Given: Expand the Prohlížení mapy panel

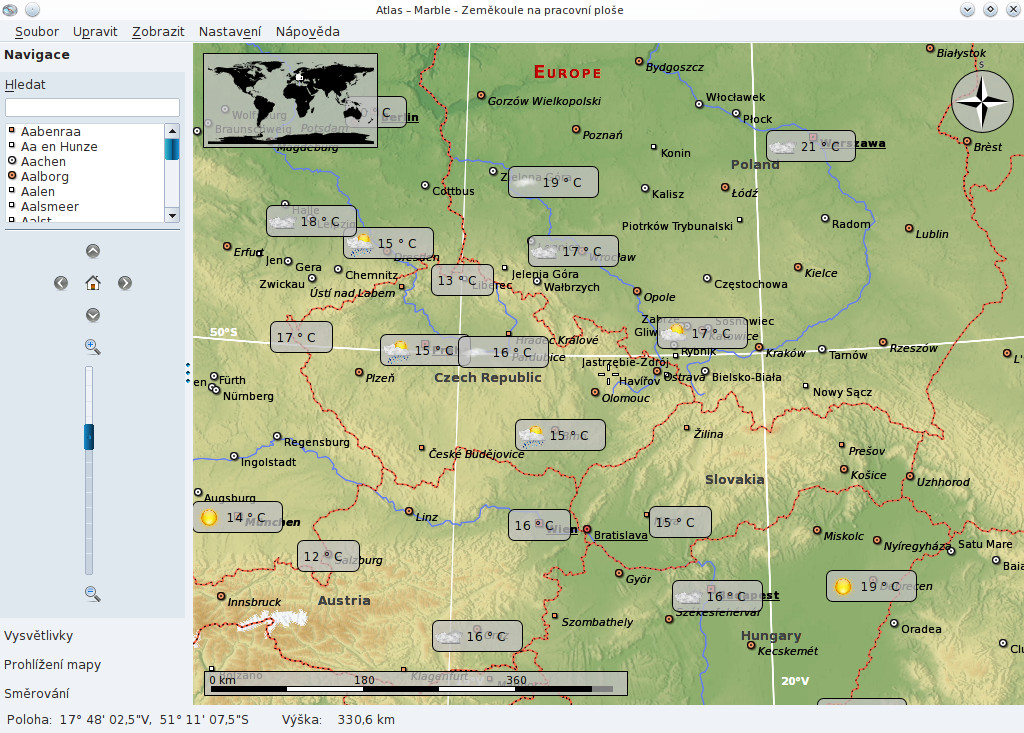Looking at the screenshot, I should pos(52,664).
